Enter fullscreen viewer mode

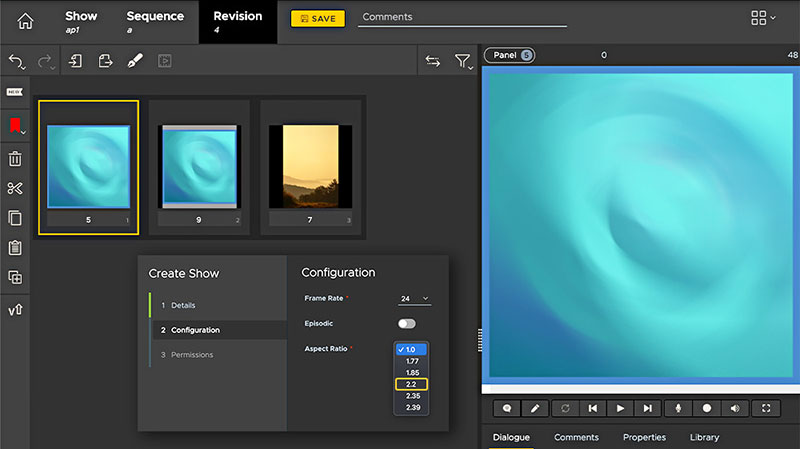click(766, 408)
